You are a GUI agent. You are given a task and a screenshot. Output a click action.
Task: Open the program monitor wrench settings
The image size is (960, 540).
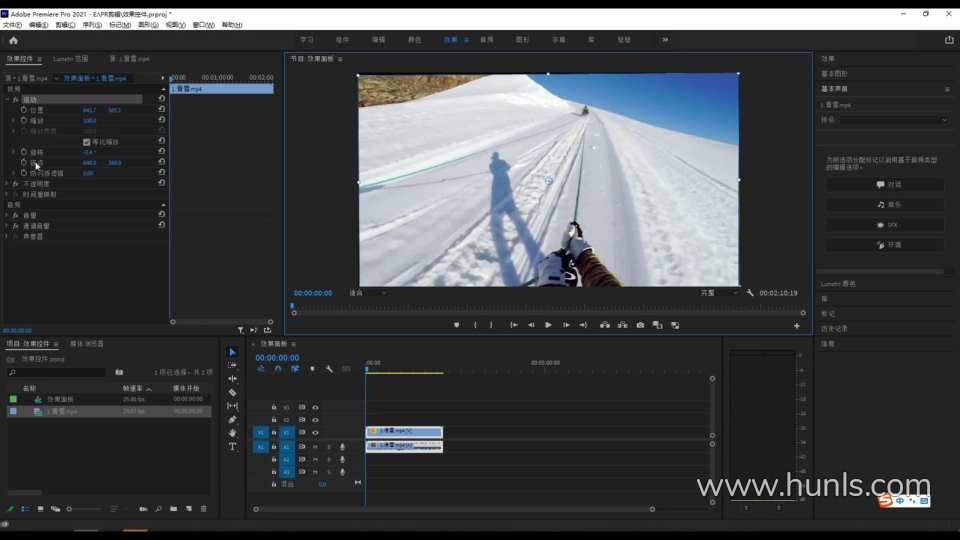pyautogui.click(x=750, y=293)
